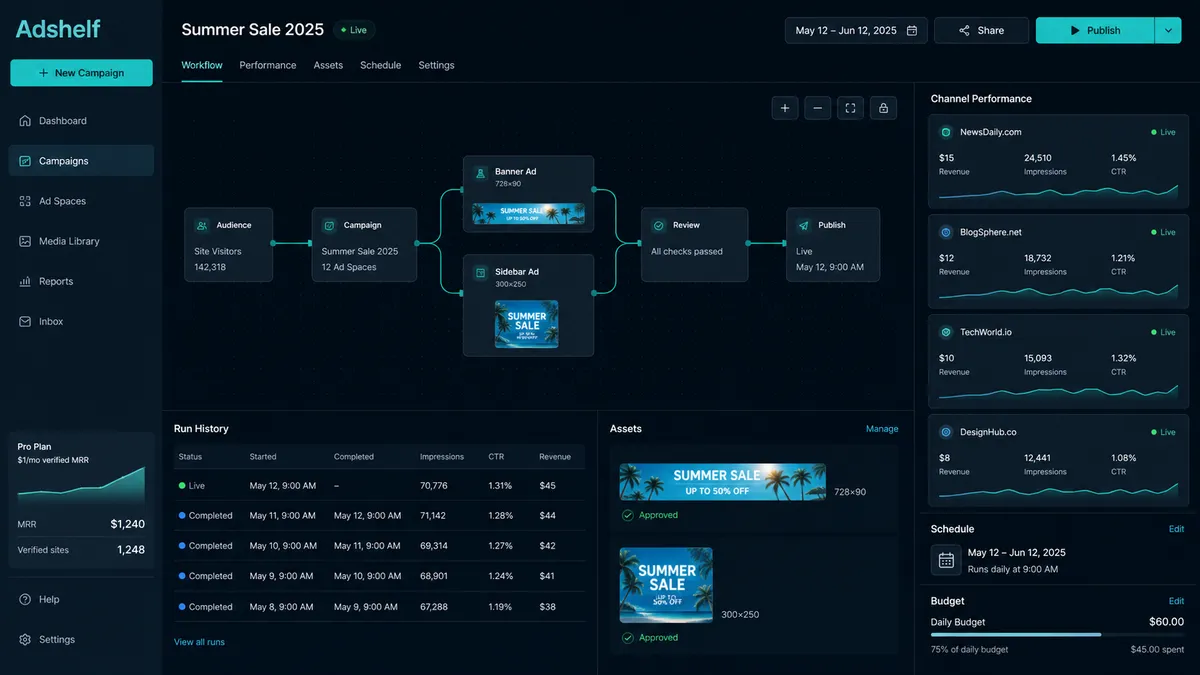Screen dimensions: 1200x675
Task: Select the Live run row status
Action: coord(192,486)
